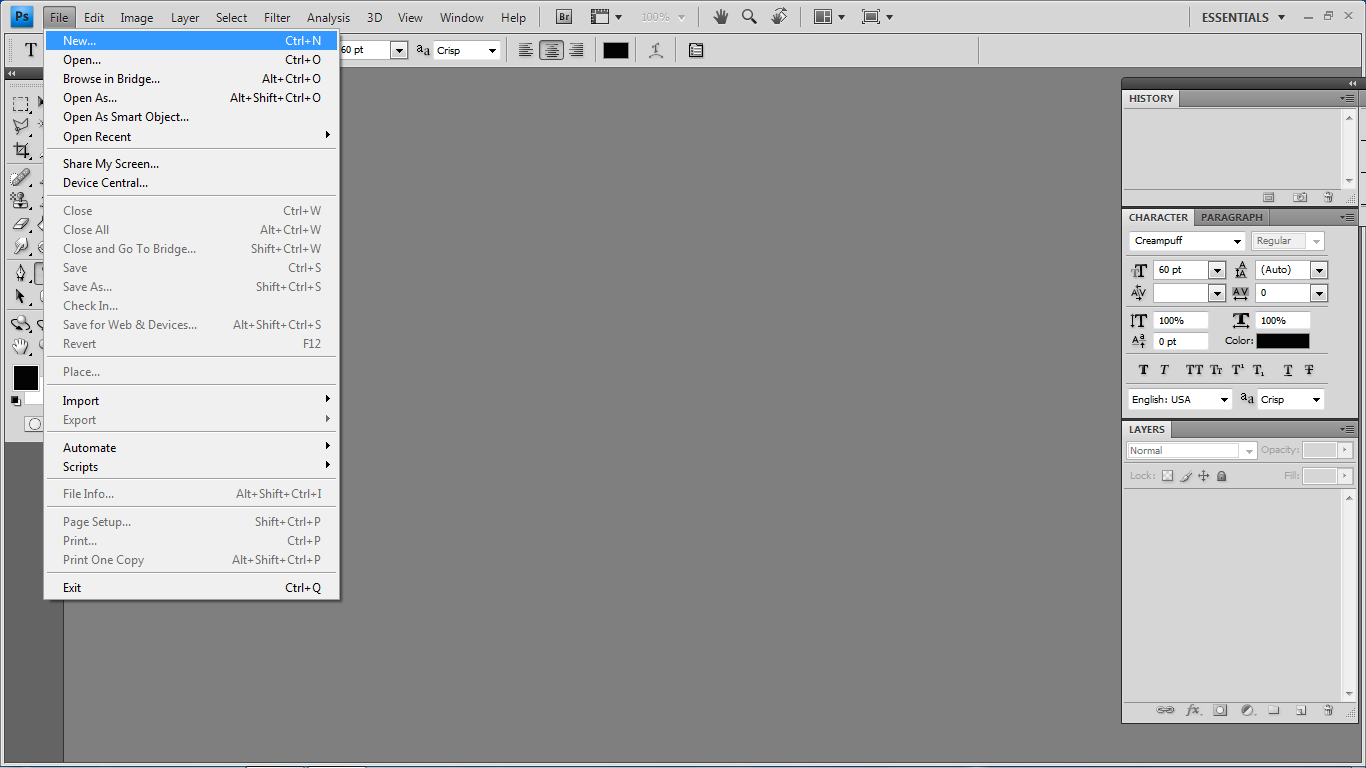Click the add layer mask icon
Viewport: 1366px width, 768px height.
1220,710
